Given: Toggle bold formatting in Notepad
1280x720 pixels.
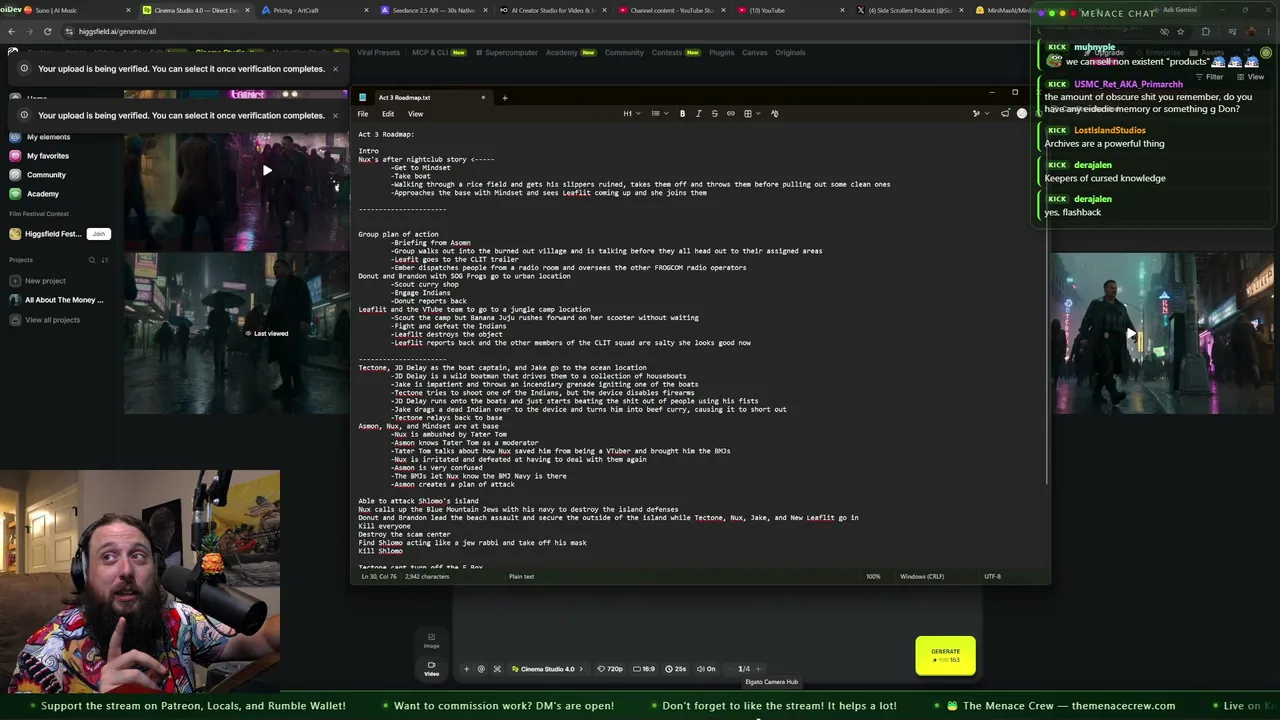Looking at the screenshot, I should click(683, 114).
